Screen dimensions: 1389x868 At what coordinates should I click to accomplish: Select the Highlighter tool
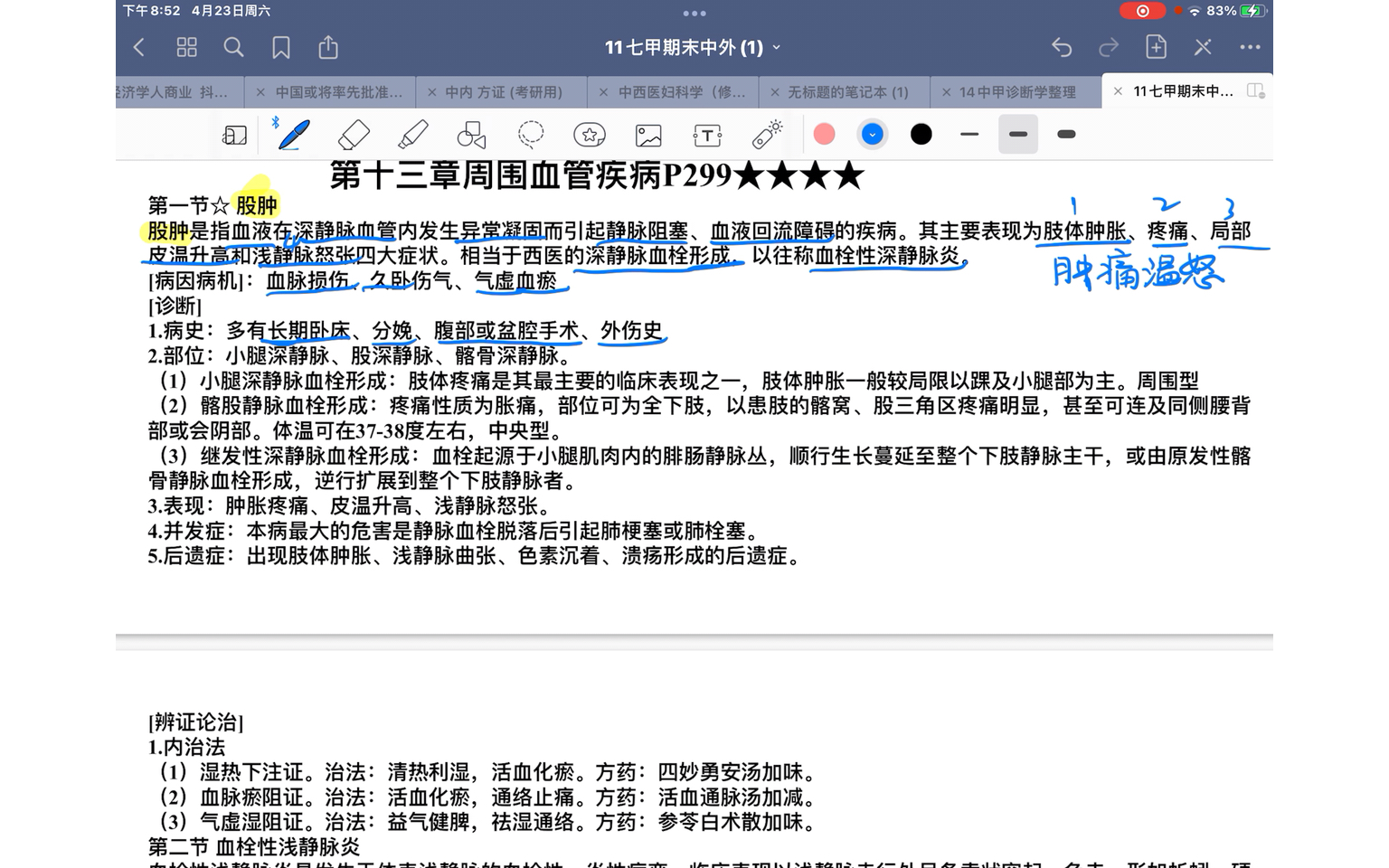(412, 135)
